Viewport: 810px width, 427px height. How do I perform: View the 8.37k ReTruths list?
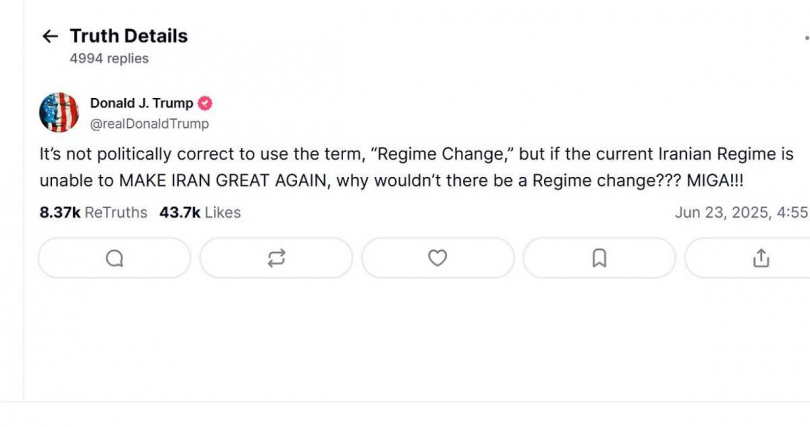pyautogui.click(x=94, y=213)
